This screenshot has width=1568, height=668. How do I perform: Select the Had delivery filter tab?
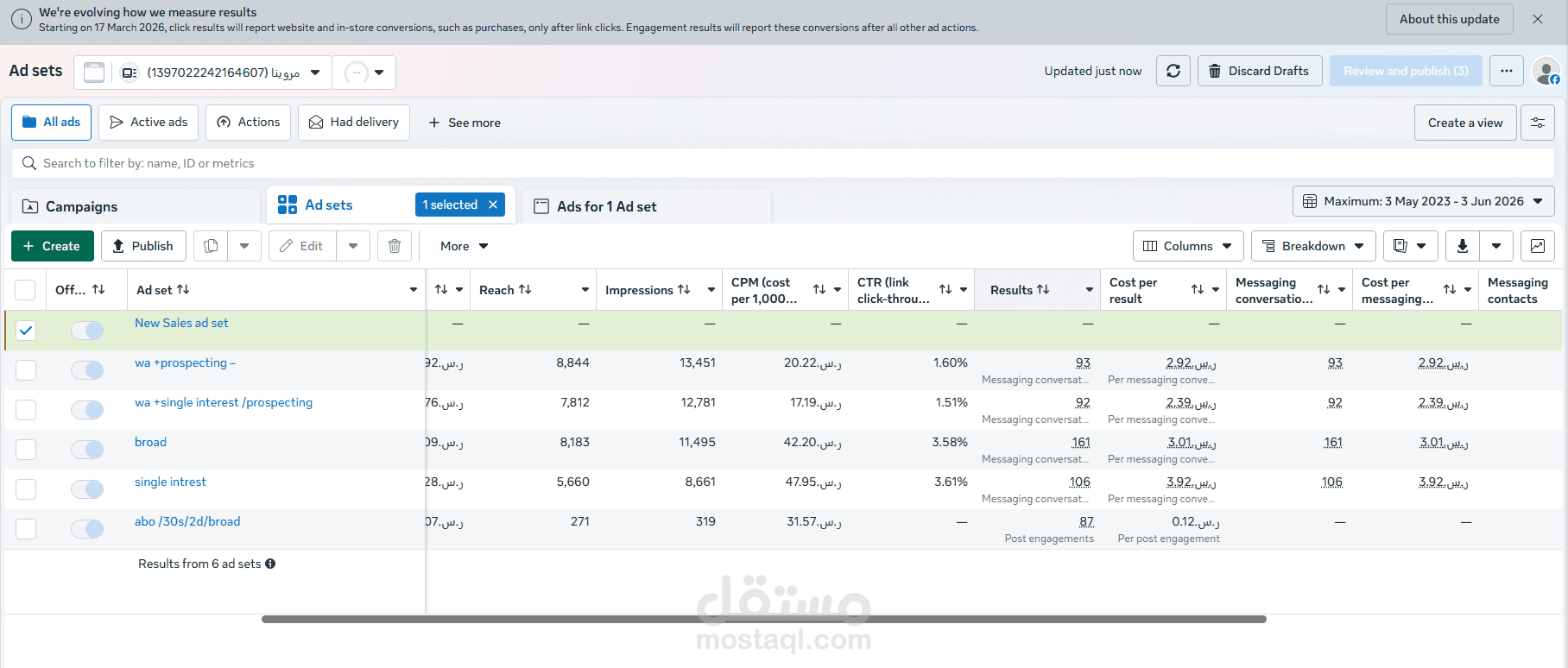pyautogui.click(x=354, y=123)
